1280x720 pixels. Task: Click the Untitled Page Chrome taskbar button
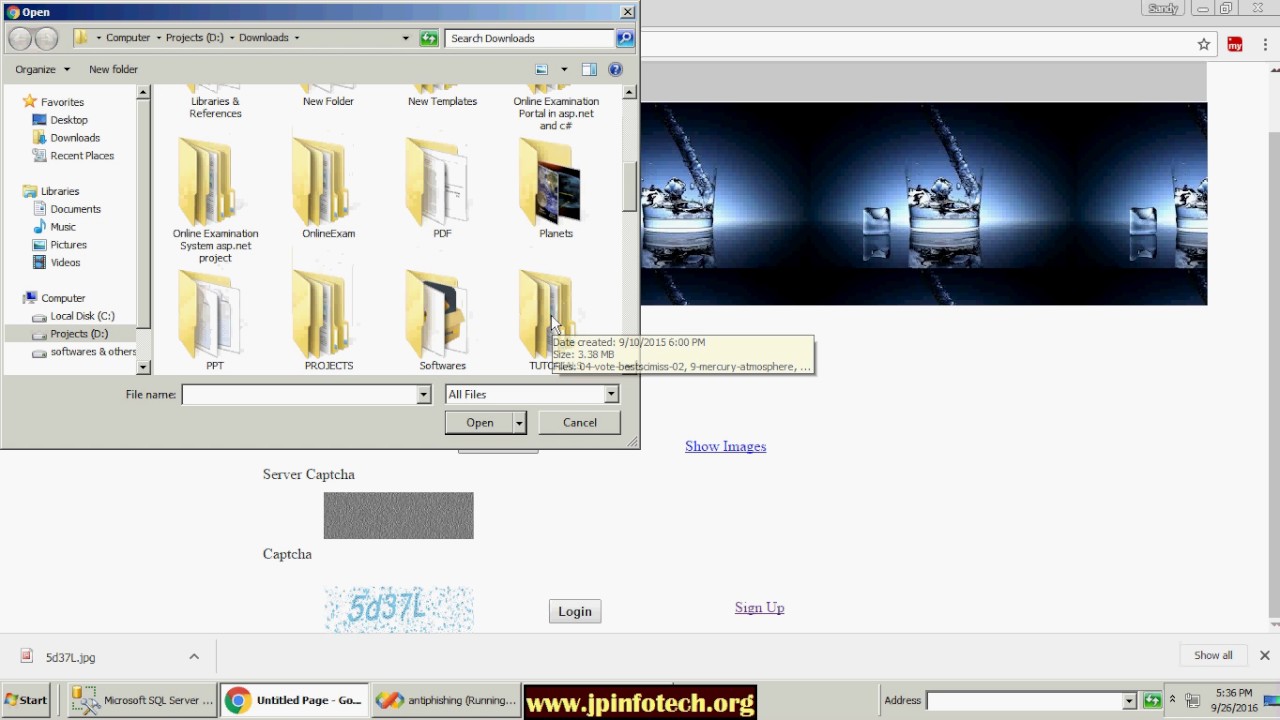pos(295,700)
